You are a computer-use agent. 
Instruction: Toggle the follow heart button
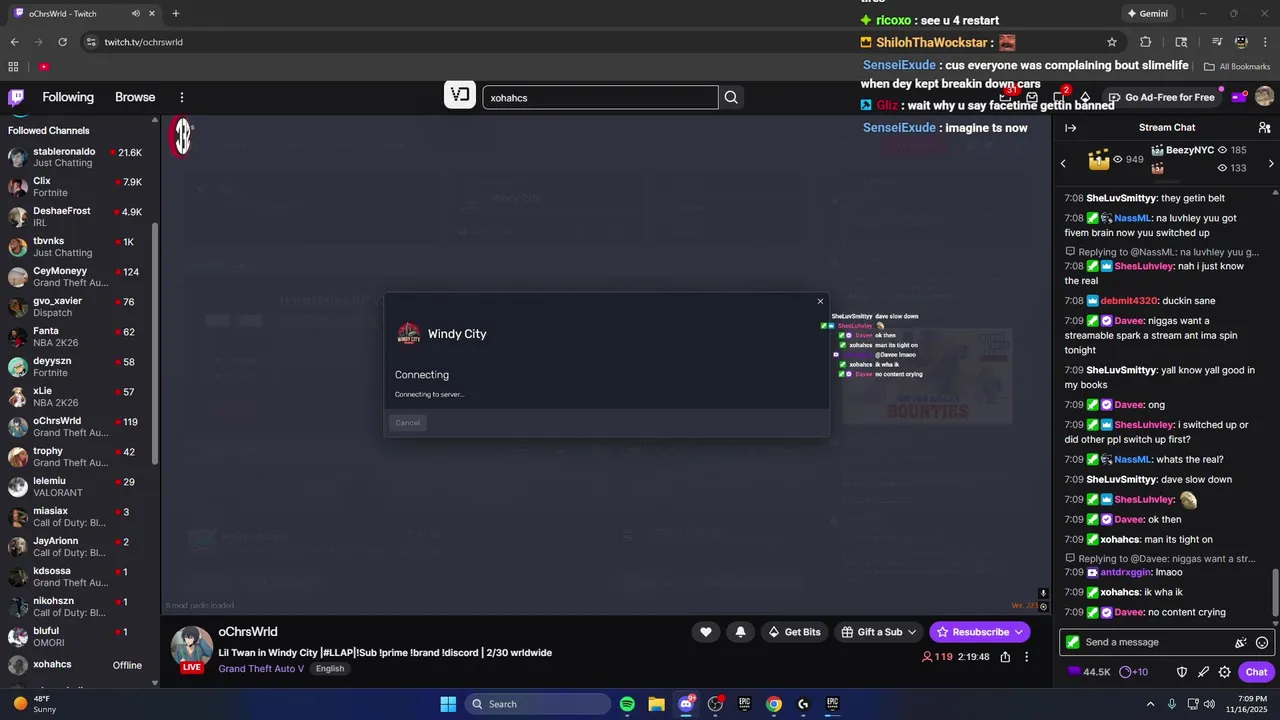(x=706, y=632)
